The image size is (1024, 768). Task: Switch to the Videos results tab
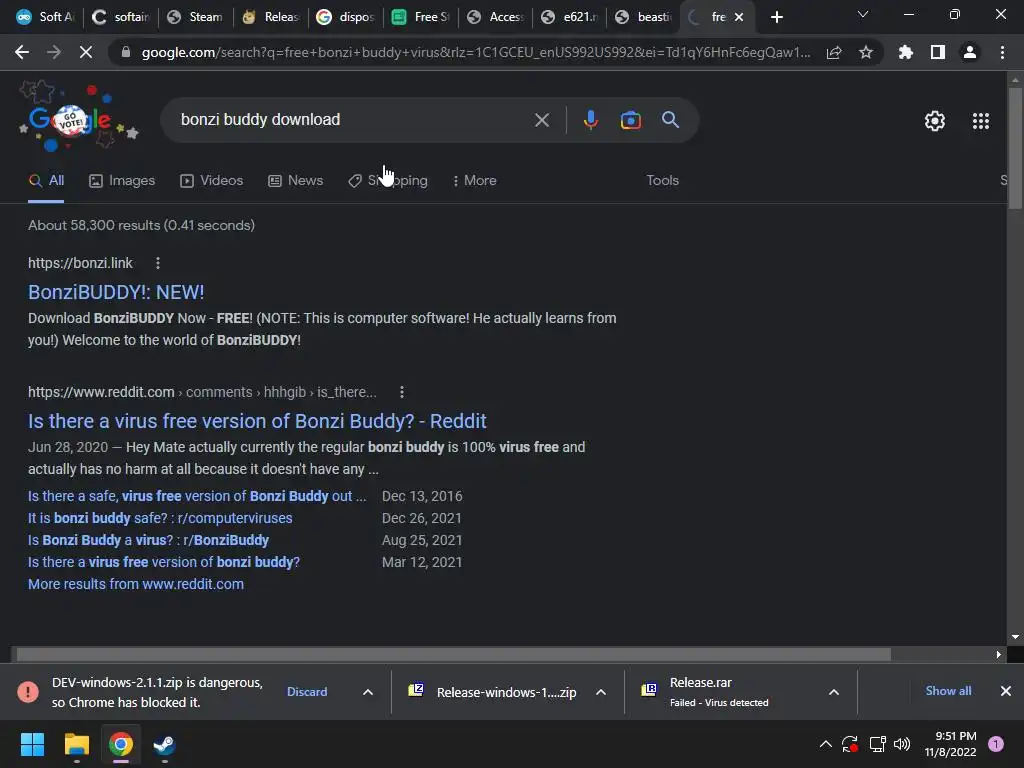click(212, 180)
